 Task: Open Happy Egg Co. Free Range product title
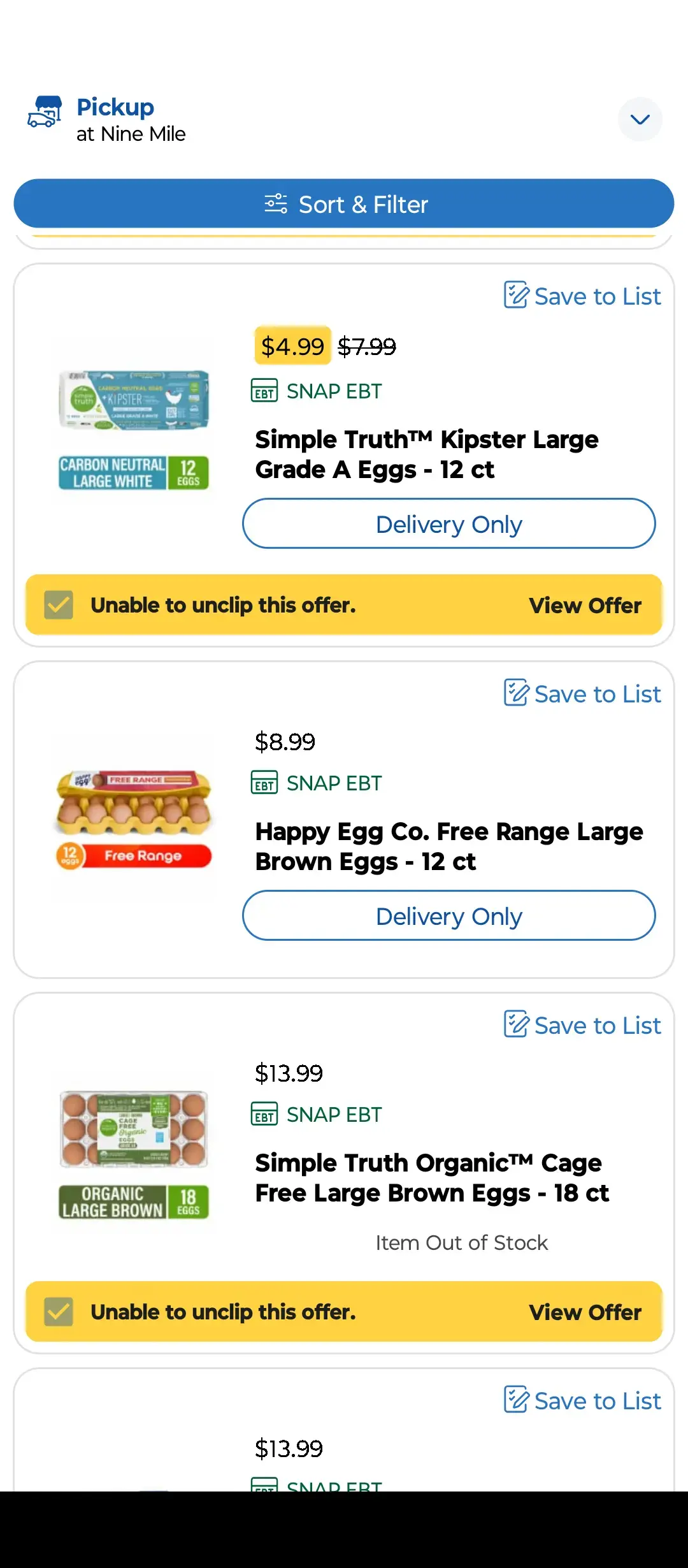448,846
